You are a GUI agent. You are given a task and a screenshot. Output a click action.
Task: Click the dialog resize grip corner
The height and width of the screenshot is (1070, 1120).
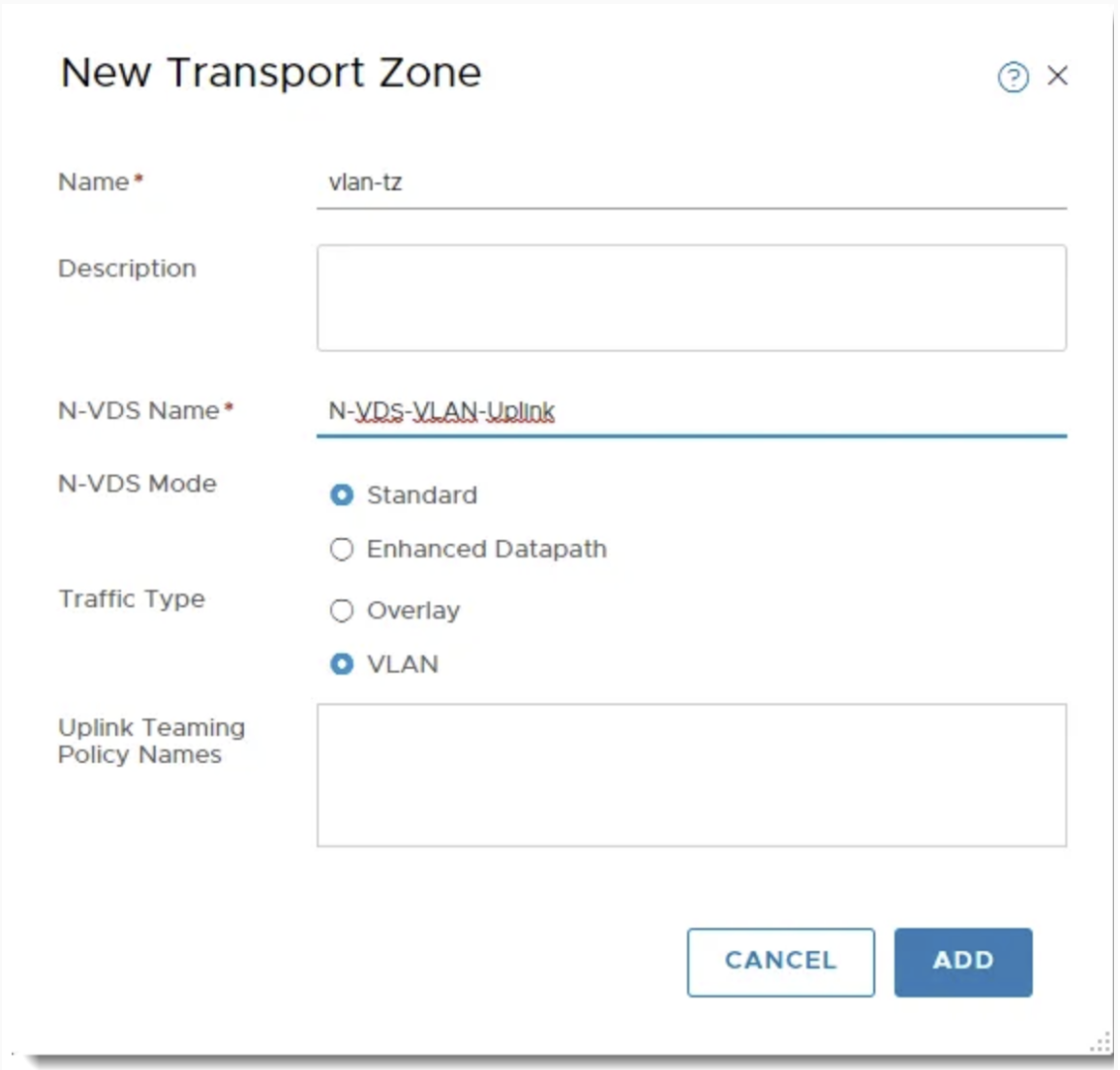coord(1100,1042)
